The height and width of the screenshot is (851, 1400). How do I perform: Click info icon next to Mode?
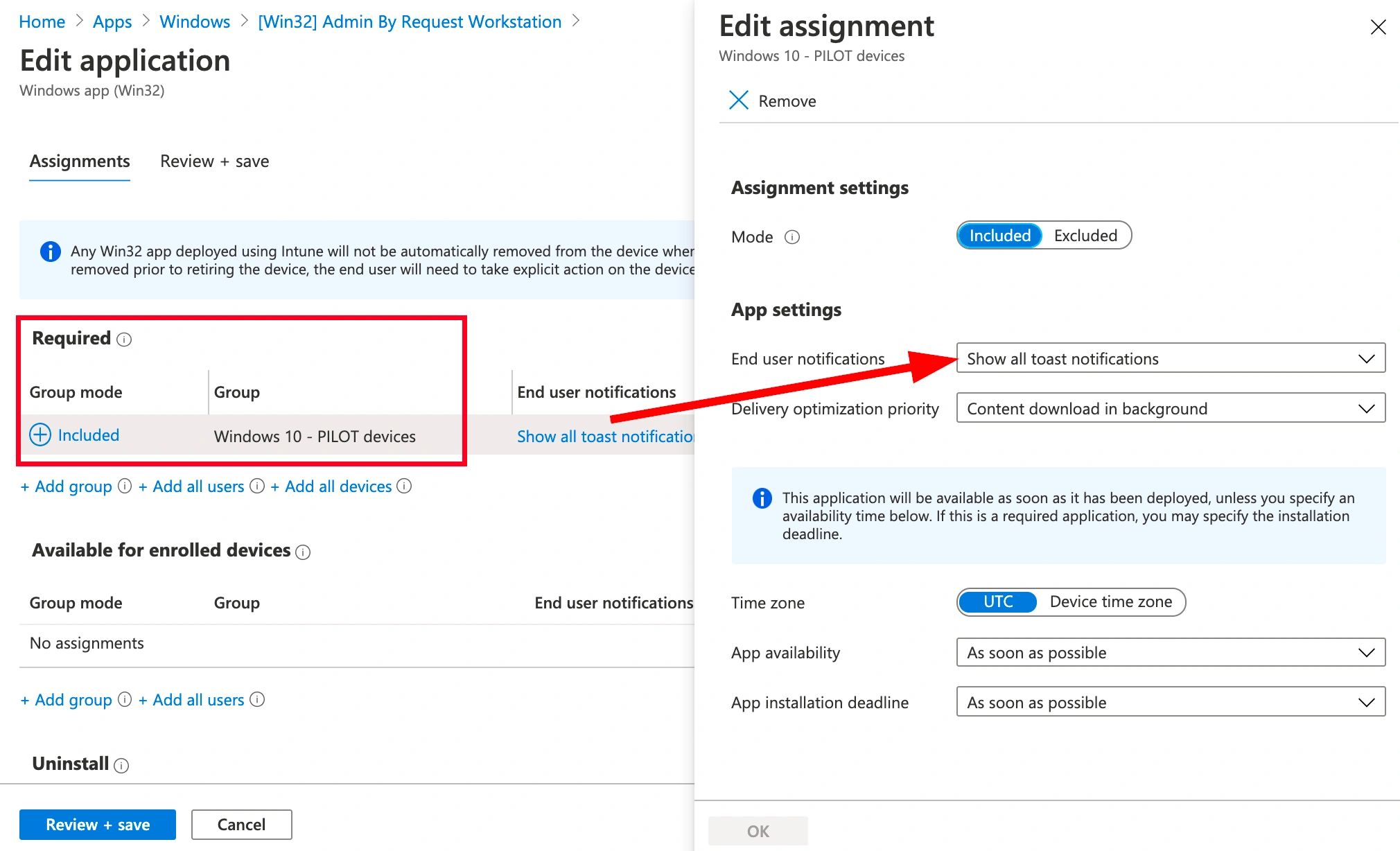792,237
